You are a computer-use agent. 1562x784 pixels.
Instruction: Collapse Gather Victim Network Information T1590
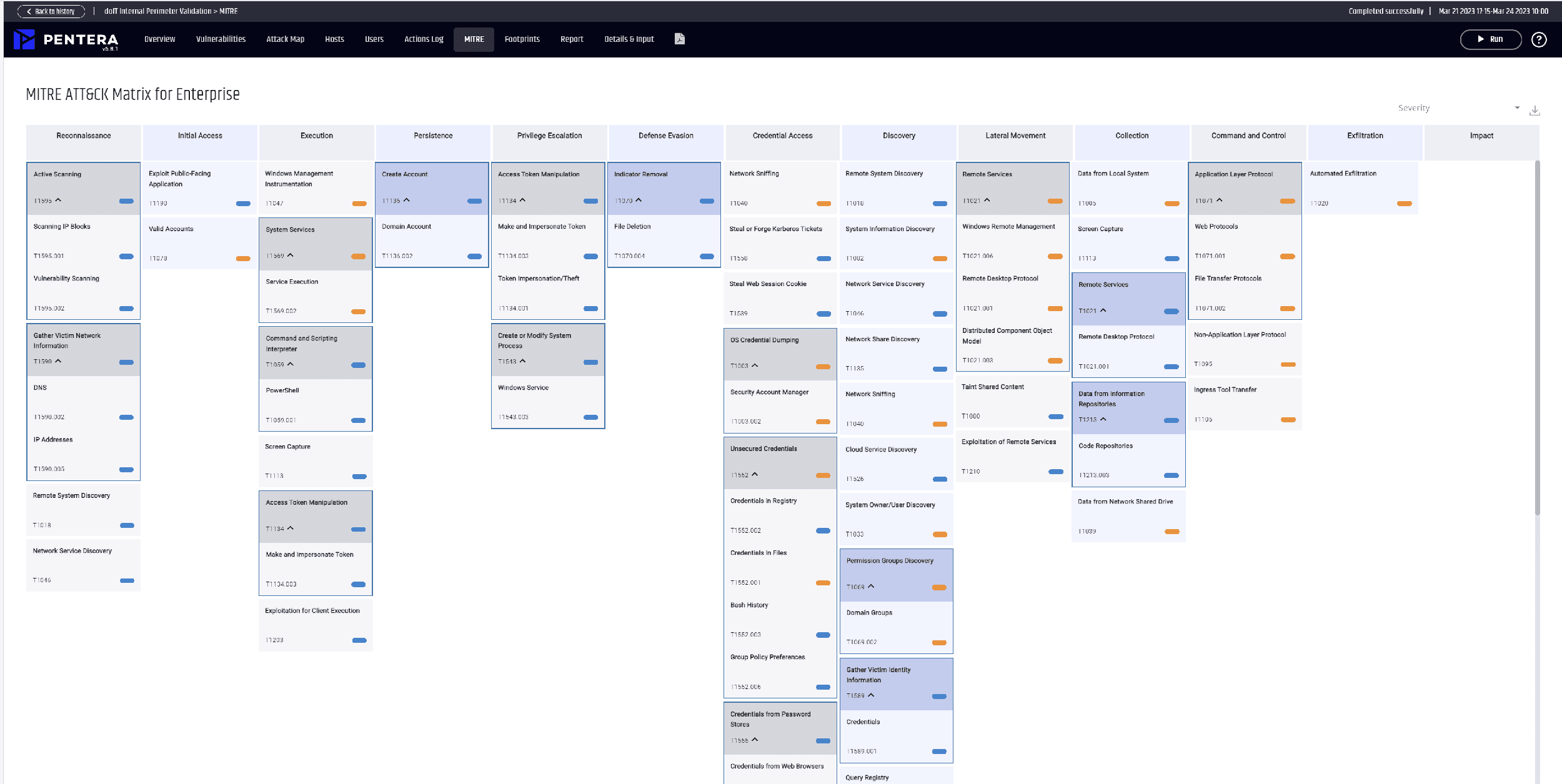coord(58,361)
